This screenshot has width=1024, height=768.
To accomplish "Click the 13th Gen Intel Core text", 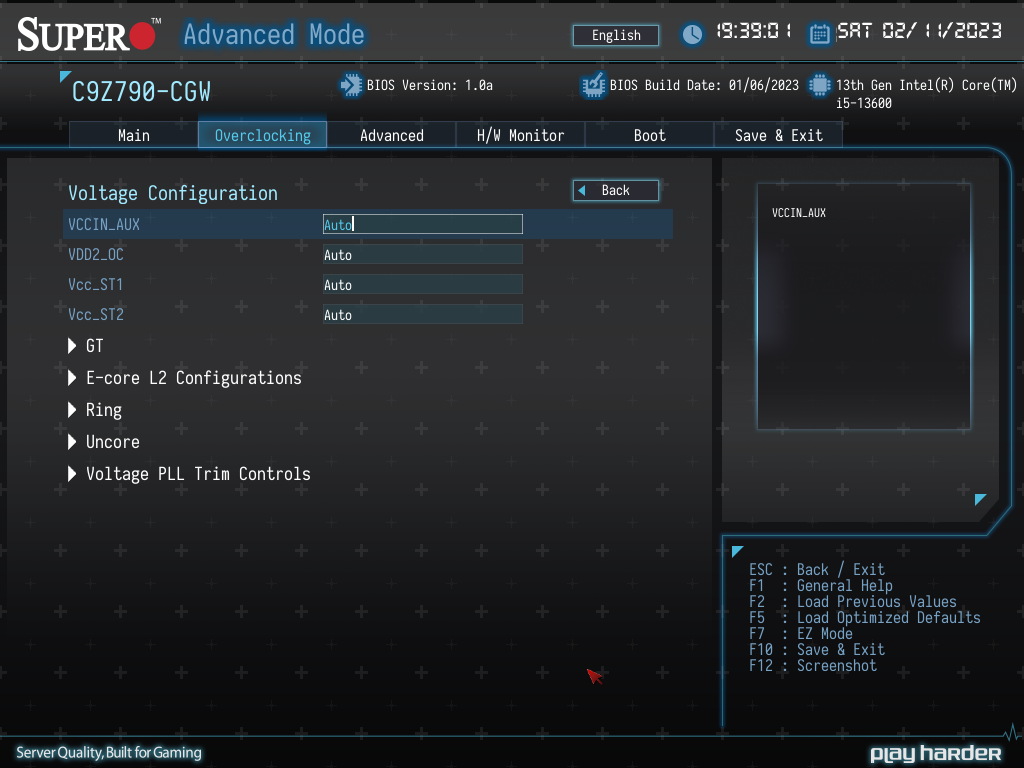I will (x=926, y=94).
